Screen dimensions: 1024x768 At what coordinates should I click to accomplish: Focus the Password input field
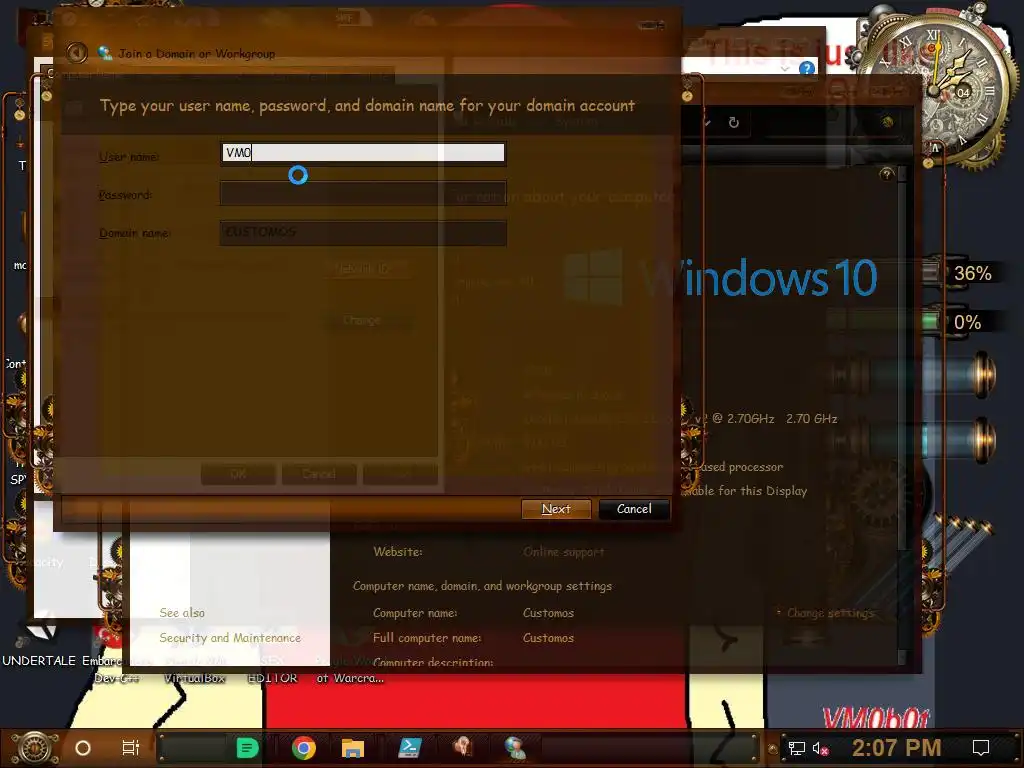(x=363, y=194)
